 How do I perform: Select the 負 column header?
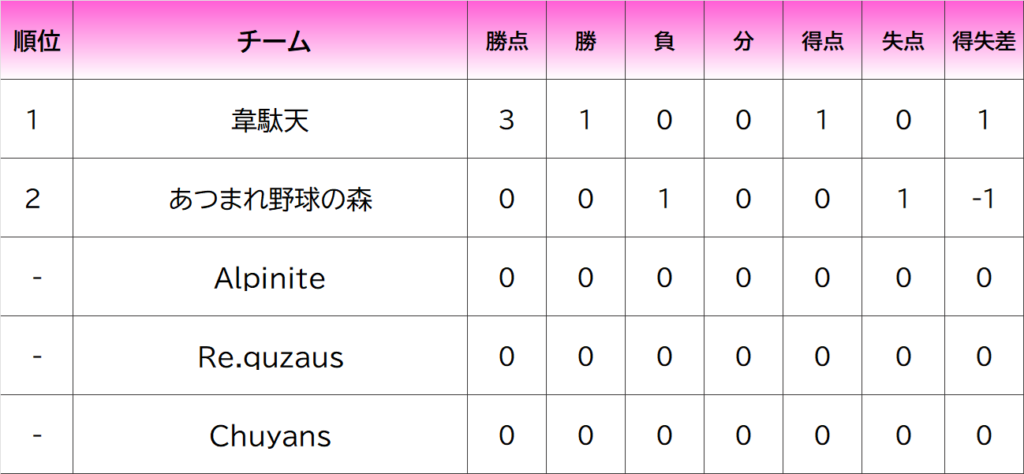pyautogui.click(x=664, y=41)
